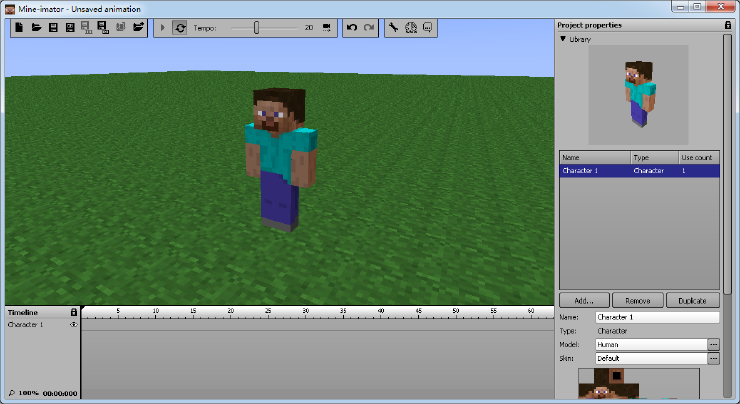740x404 pixels.
Task: Minimize the Mine-imator window
Action: click(x=680, y=7)
